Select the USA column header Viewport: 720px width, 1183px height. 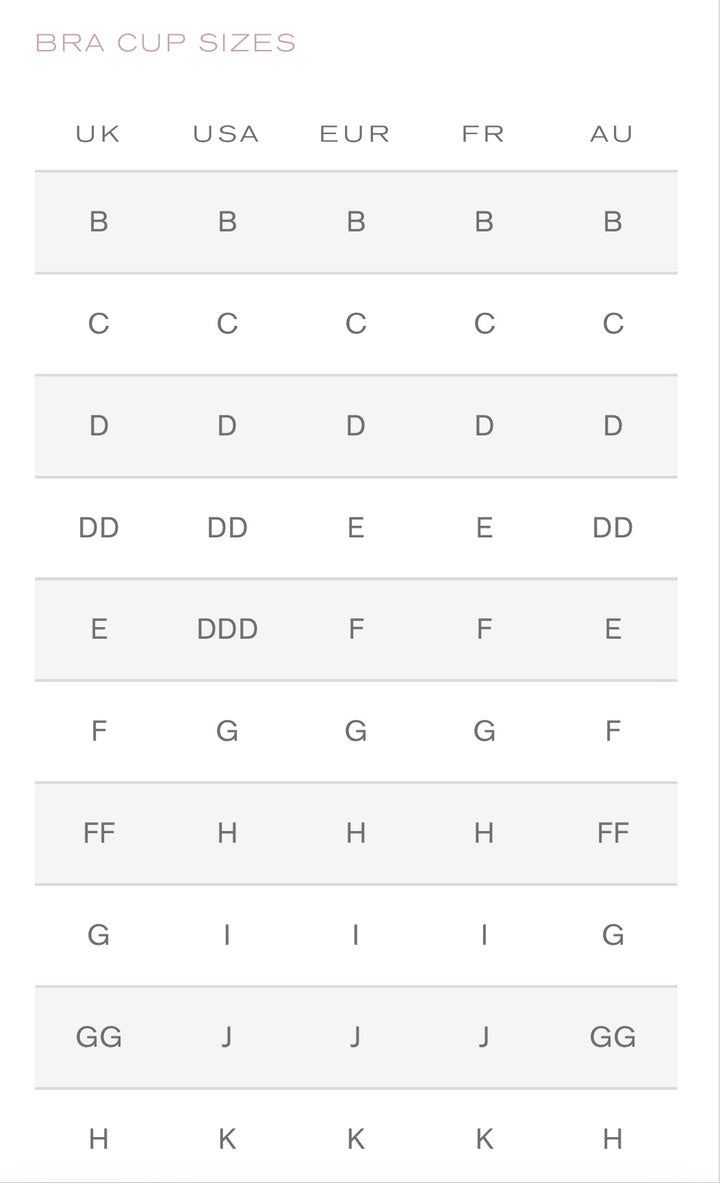point(227,134)
